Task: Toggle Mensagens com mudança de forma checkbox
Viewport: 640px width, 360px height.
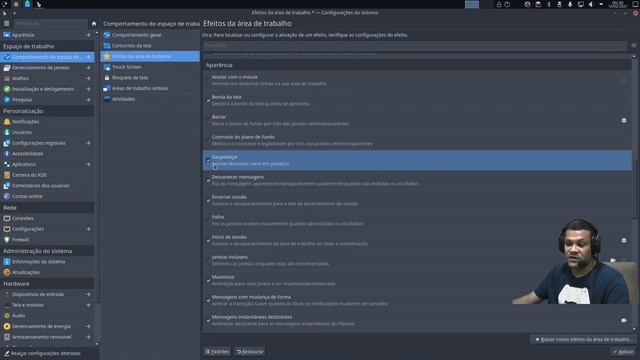Action: [208, 300]
